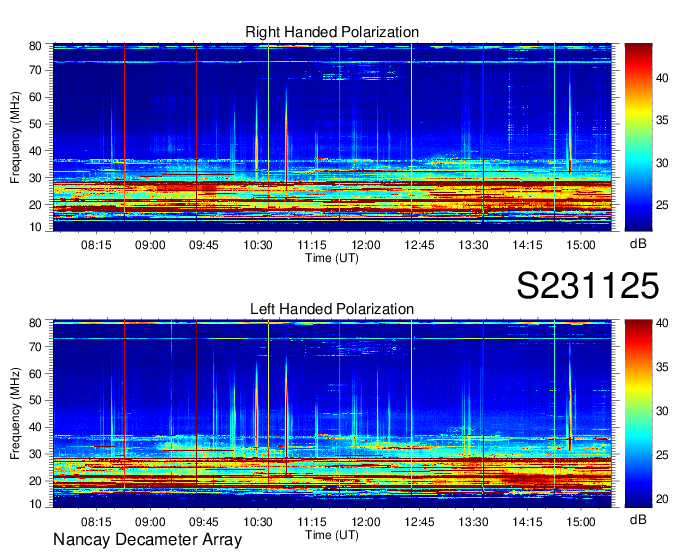Image resolution: width=680 pixels, height=552 pixels.
Task: Click the left-handed plot color bar
Action: (x=638, y=414)
